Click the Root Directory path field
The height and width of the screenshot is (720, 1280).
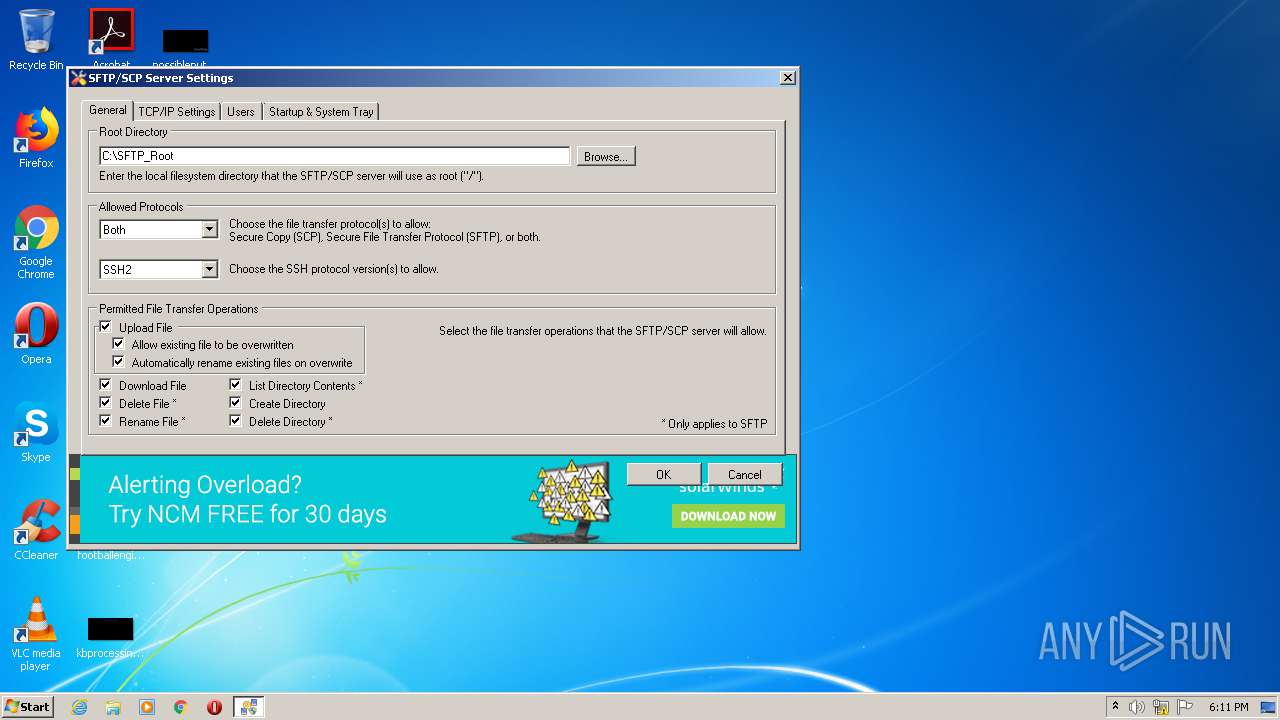coord(334,156)
